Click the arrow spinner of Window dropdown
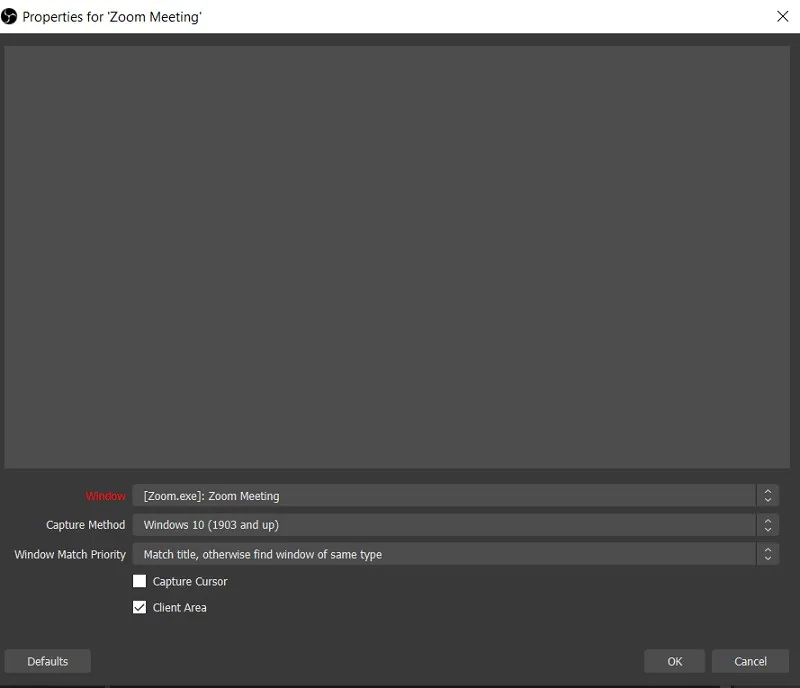This screenshot has width=800, height=688. tap(767, 496)
